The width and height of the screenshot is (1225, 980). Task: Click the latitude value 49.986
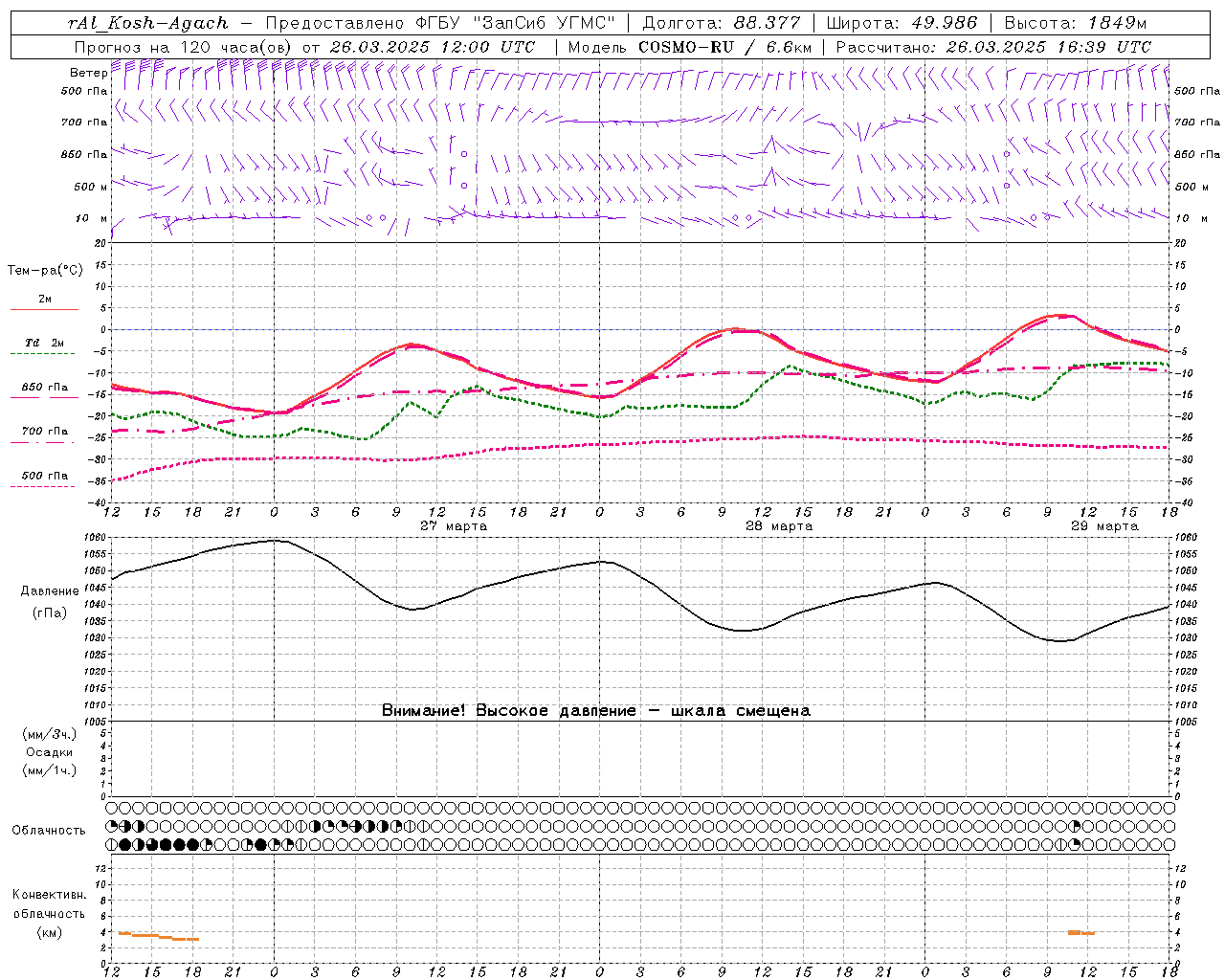[x=944, y=23]
